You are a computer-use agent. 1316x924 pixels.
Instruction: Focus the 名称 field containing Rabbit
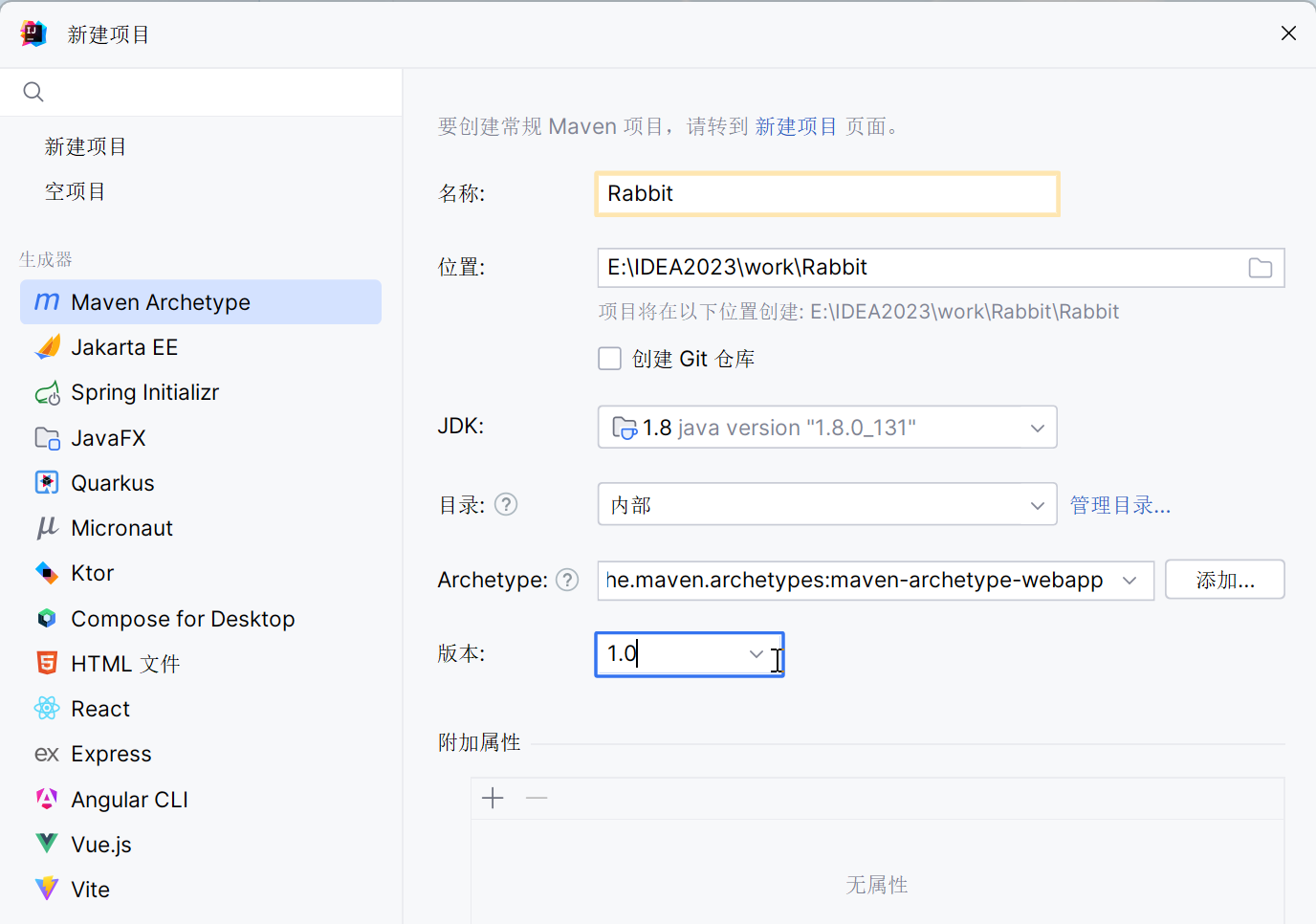click(x=827, y=193)
